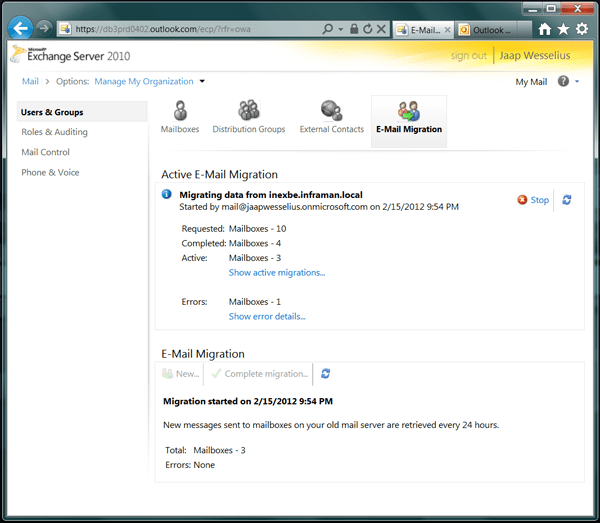Select Users & Groups in sidebar
The height and width of the screenshot is (523, 600).
[x=82, y=112]
